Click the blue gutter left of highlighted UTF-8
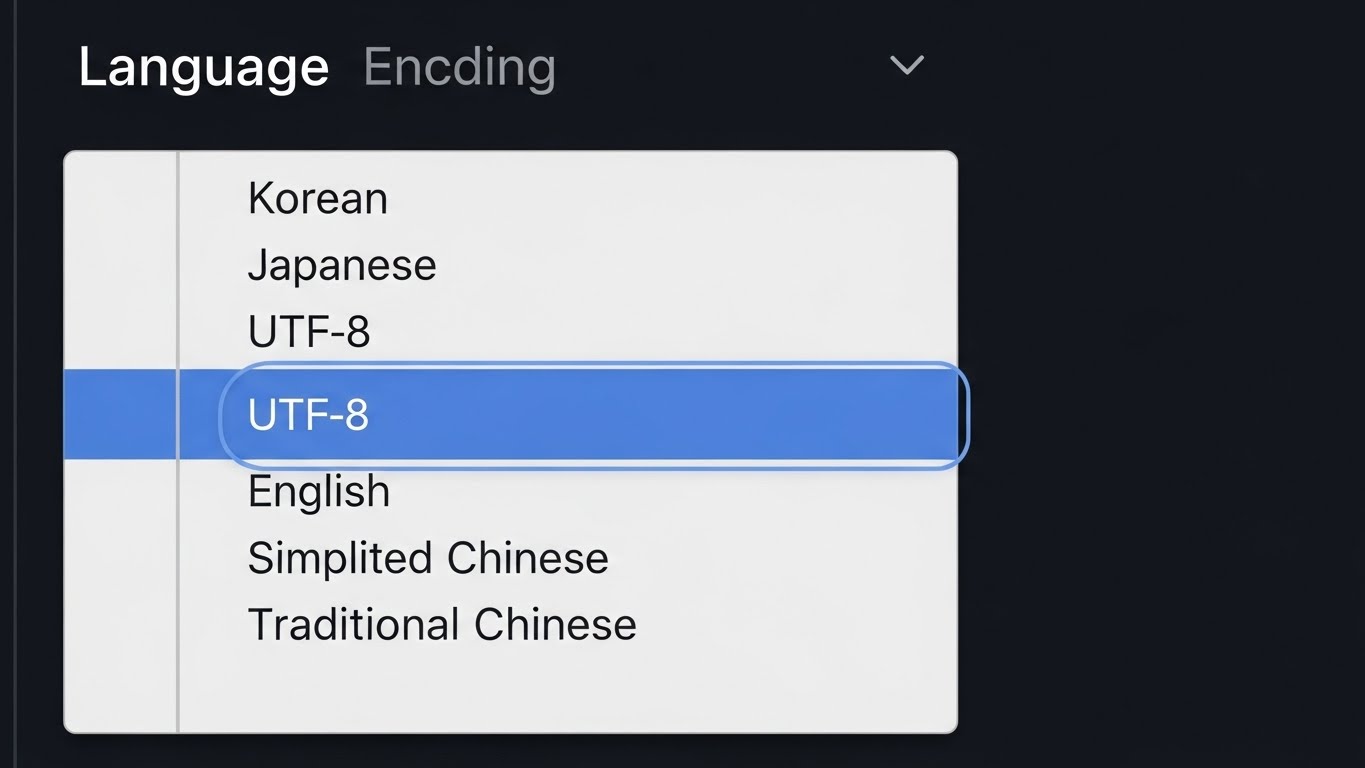 120,415
